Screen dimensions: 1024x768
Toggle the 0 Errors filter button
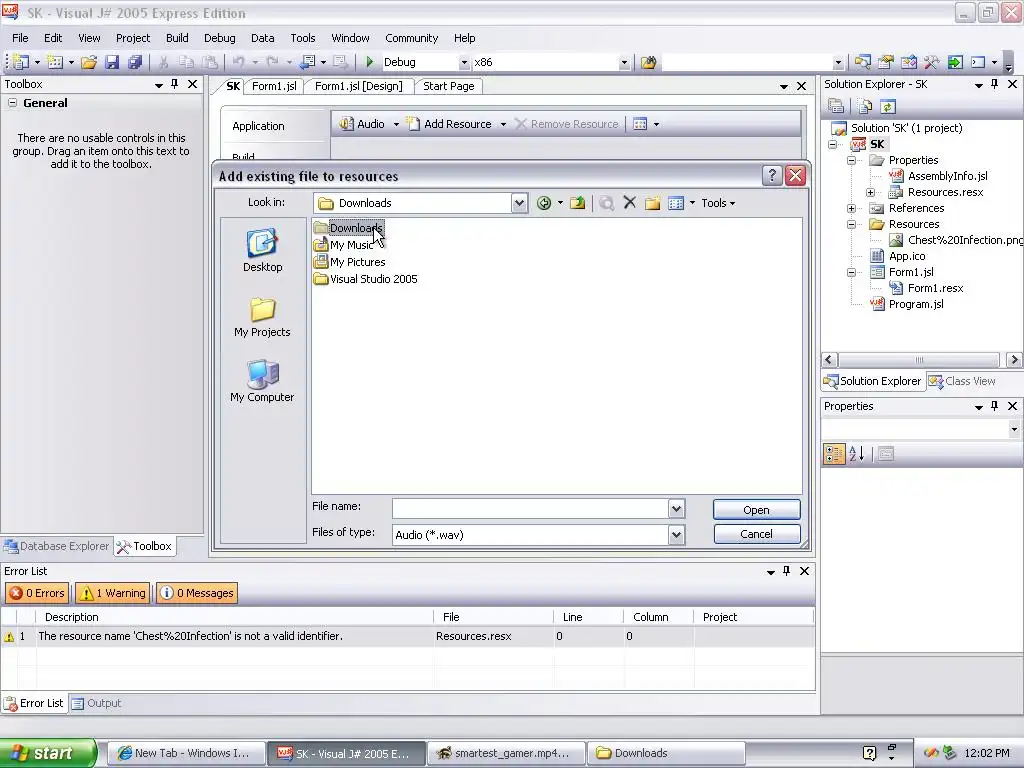coord(37,593)
